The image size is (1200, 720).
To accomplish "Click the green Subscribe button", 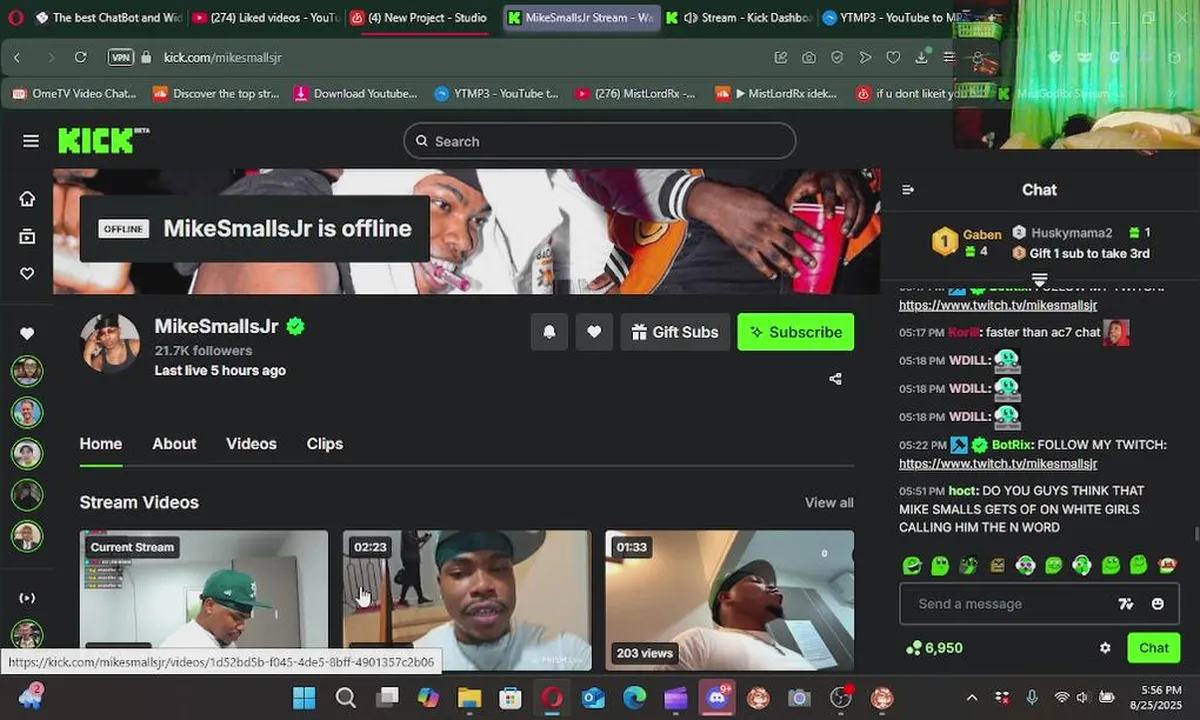I will point(796,332).
